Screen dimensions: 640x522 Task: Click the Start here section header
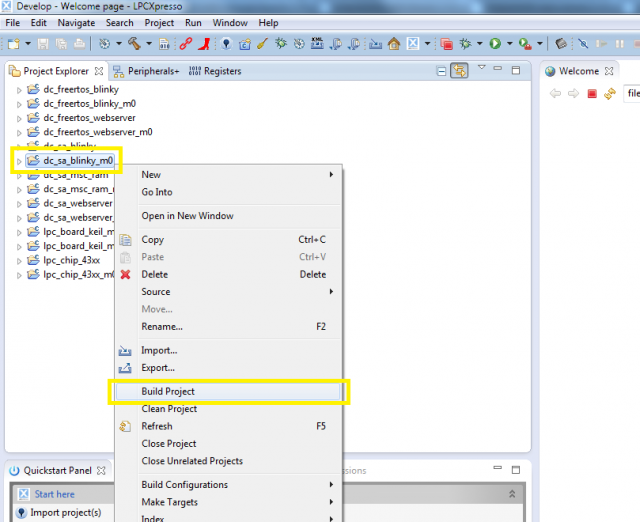(54, 494)
